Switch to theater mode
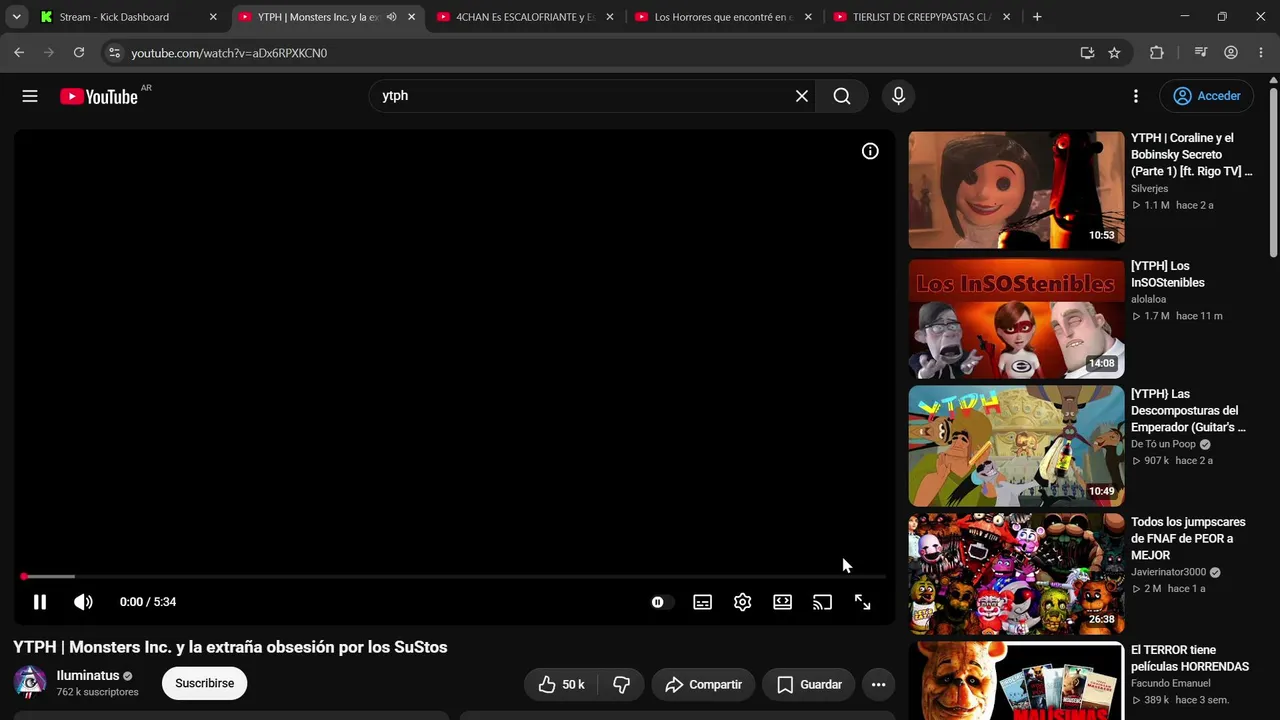Screen dimensions: 1280x720 coord(782,602)
